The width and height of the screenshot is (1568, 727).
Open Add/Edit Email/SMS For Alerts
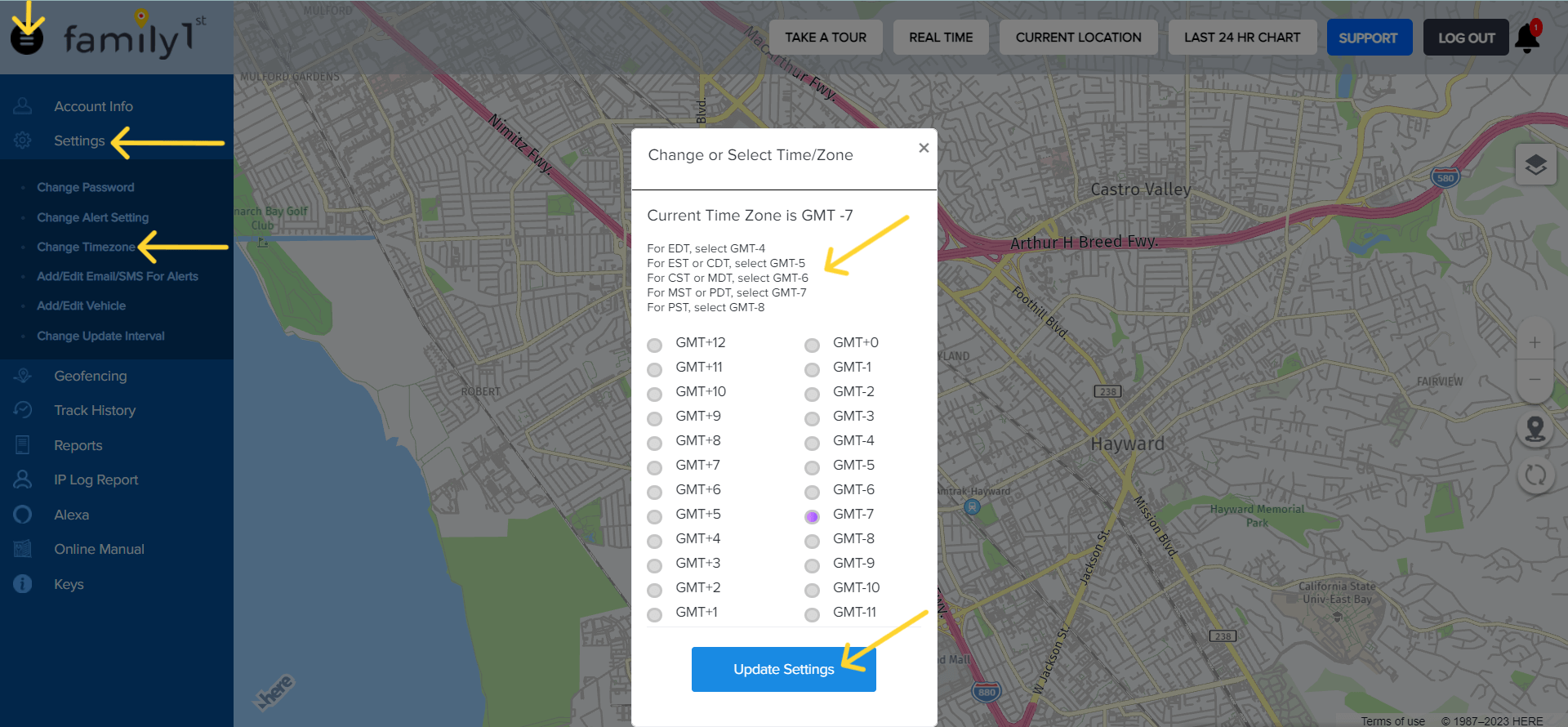[x=118, y=276]
